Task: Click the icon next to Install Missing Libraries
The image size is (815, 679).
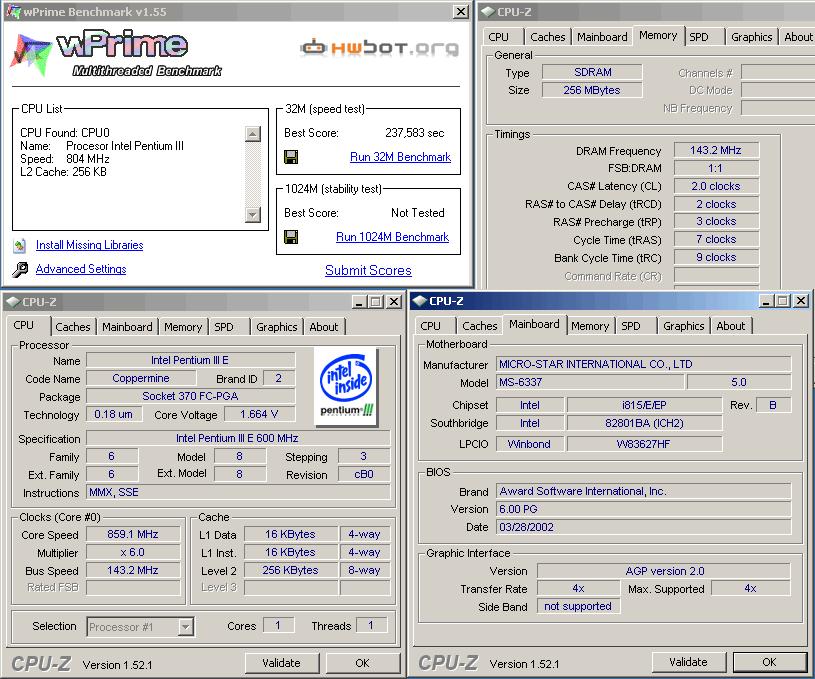Action: pyautogui.click(x=20, y=245)
